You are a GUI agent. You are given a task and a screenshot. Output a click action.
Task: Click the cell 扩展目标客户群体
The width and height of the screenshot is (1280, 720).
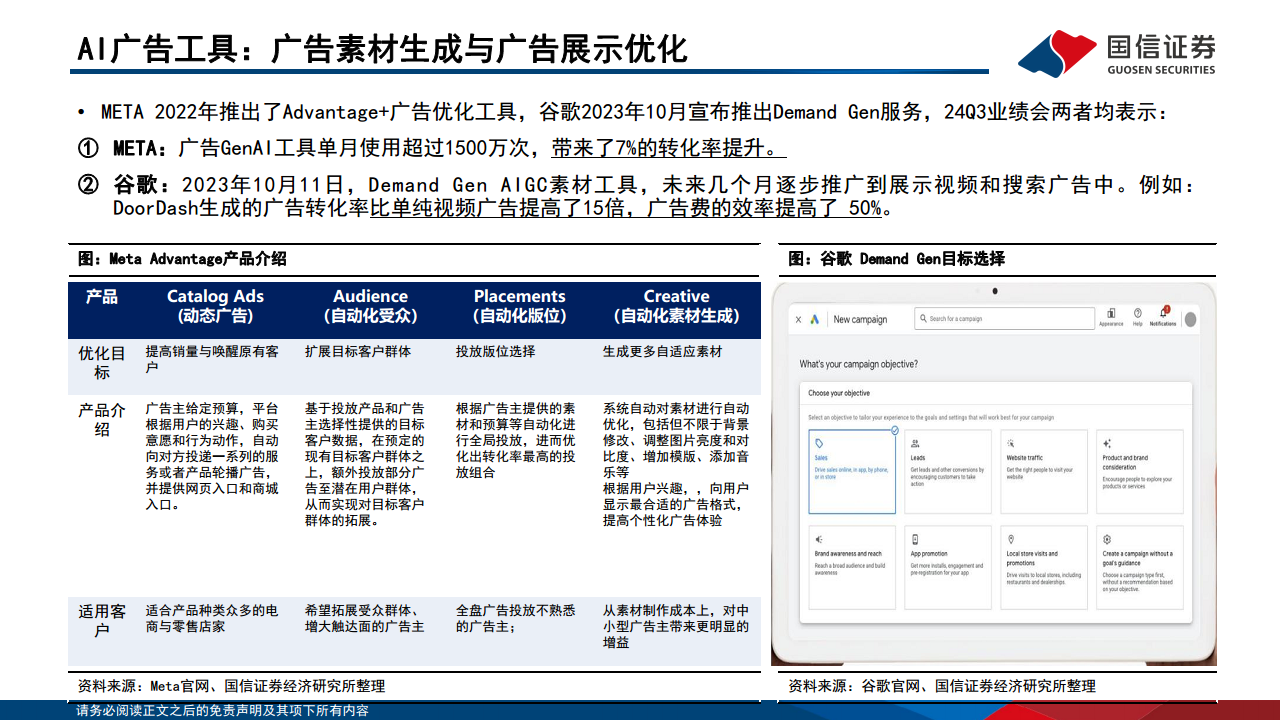pos(358,352)
